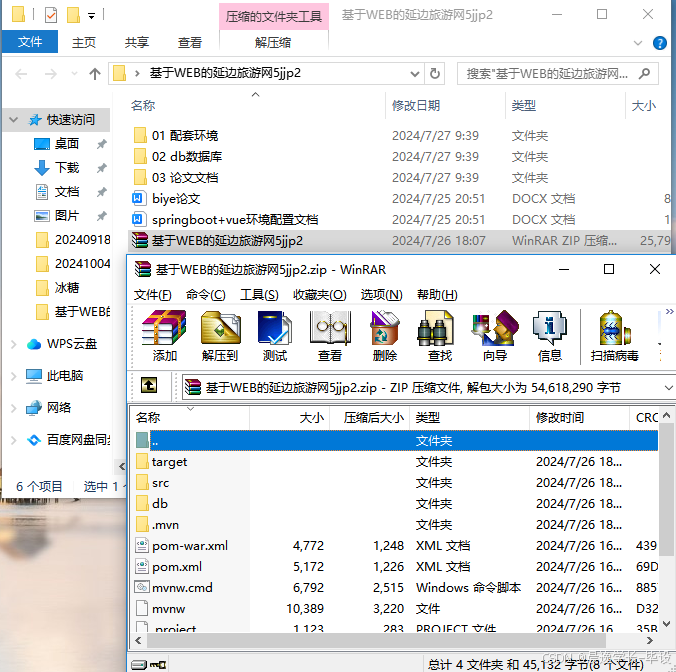Click the search magnifier icon in Explorer
Image resolution: width=676 pixels, height=672 pixels.
click(644, 74)
